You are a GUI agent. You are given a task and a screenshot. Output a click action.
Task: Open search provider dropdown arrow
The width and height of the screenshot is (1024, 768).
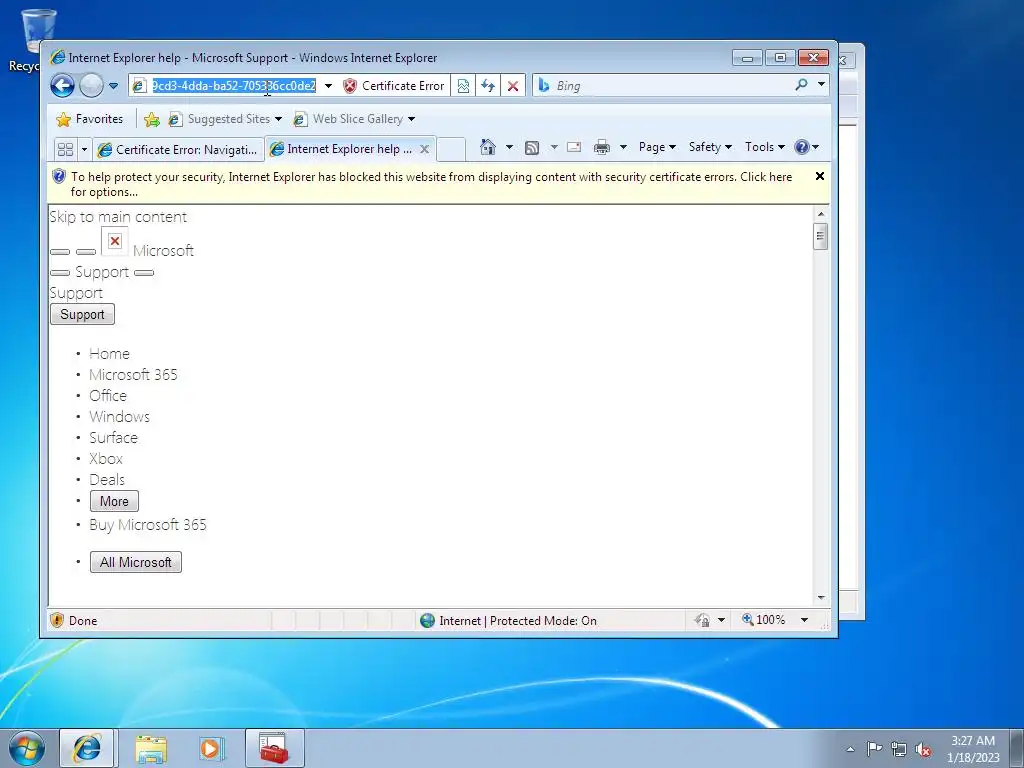pyautogui.click(x=821, y=85)
